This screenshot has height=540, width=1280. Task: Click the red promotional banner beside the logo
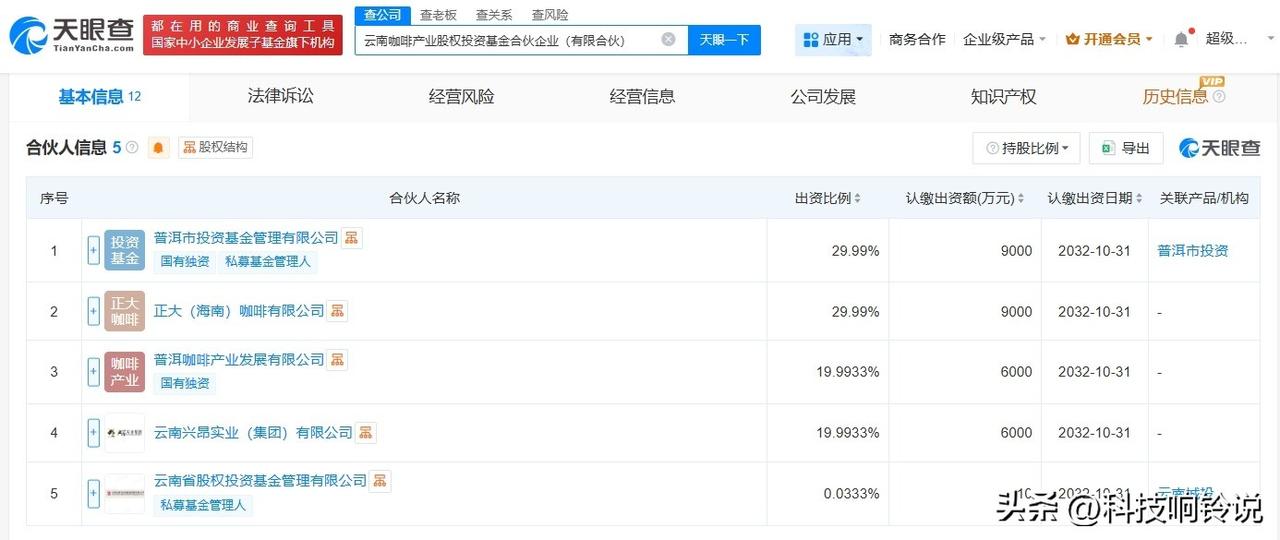tap(243, 35)
